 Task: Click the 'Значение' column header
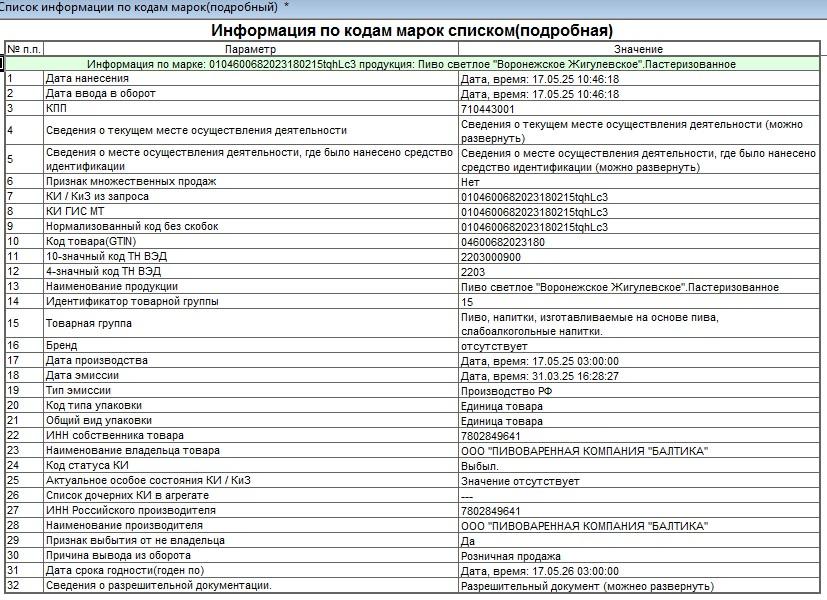[639, 49]
